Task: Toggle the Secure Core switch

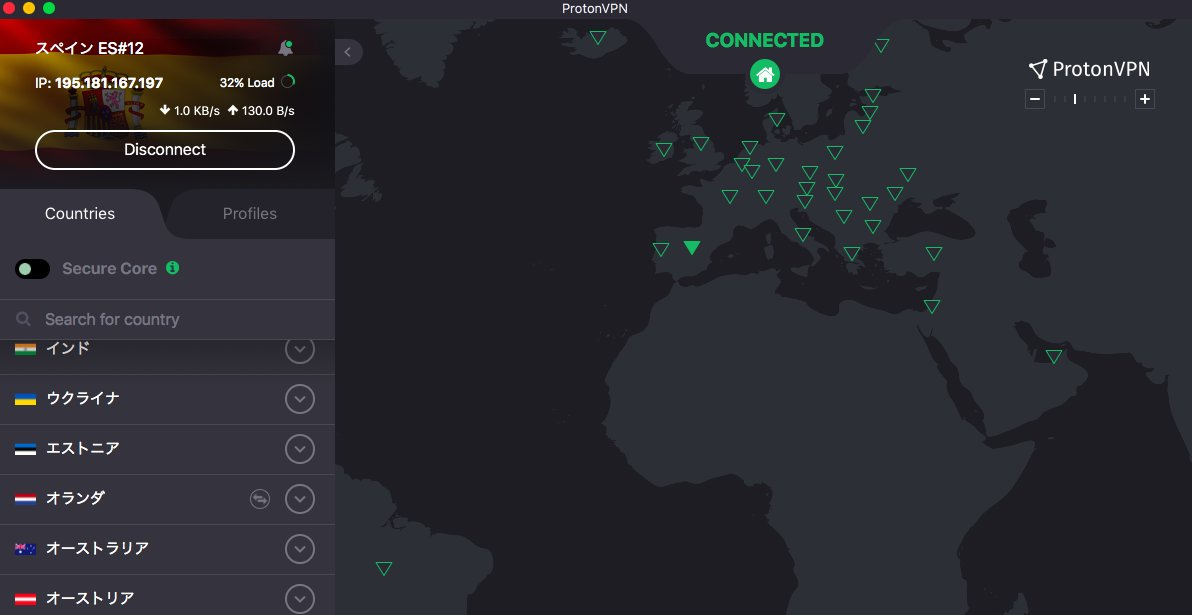Action: pyautogui.click(x=33, y=268)
